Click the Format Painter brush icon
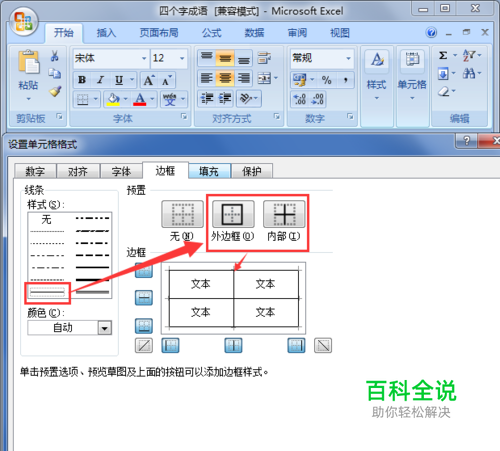Viewport: 500px width, 451px height. [x=55, y=91]
